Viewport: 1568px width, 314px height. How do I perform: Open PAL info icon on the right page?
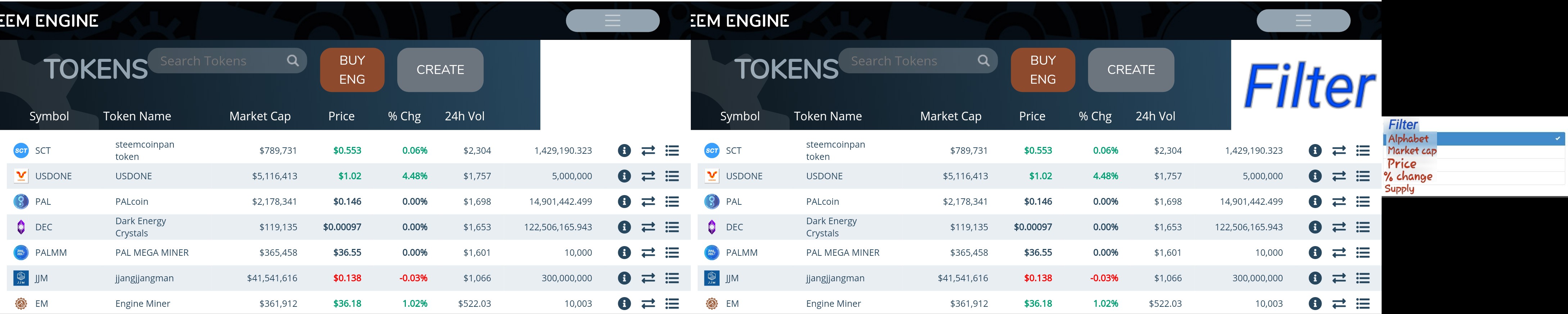point(1315,202)
